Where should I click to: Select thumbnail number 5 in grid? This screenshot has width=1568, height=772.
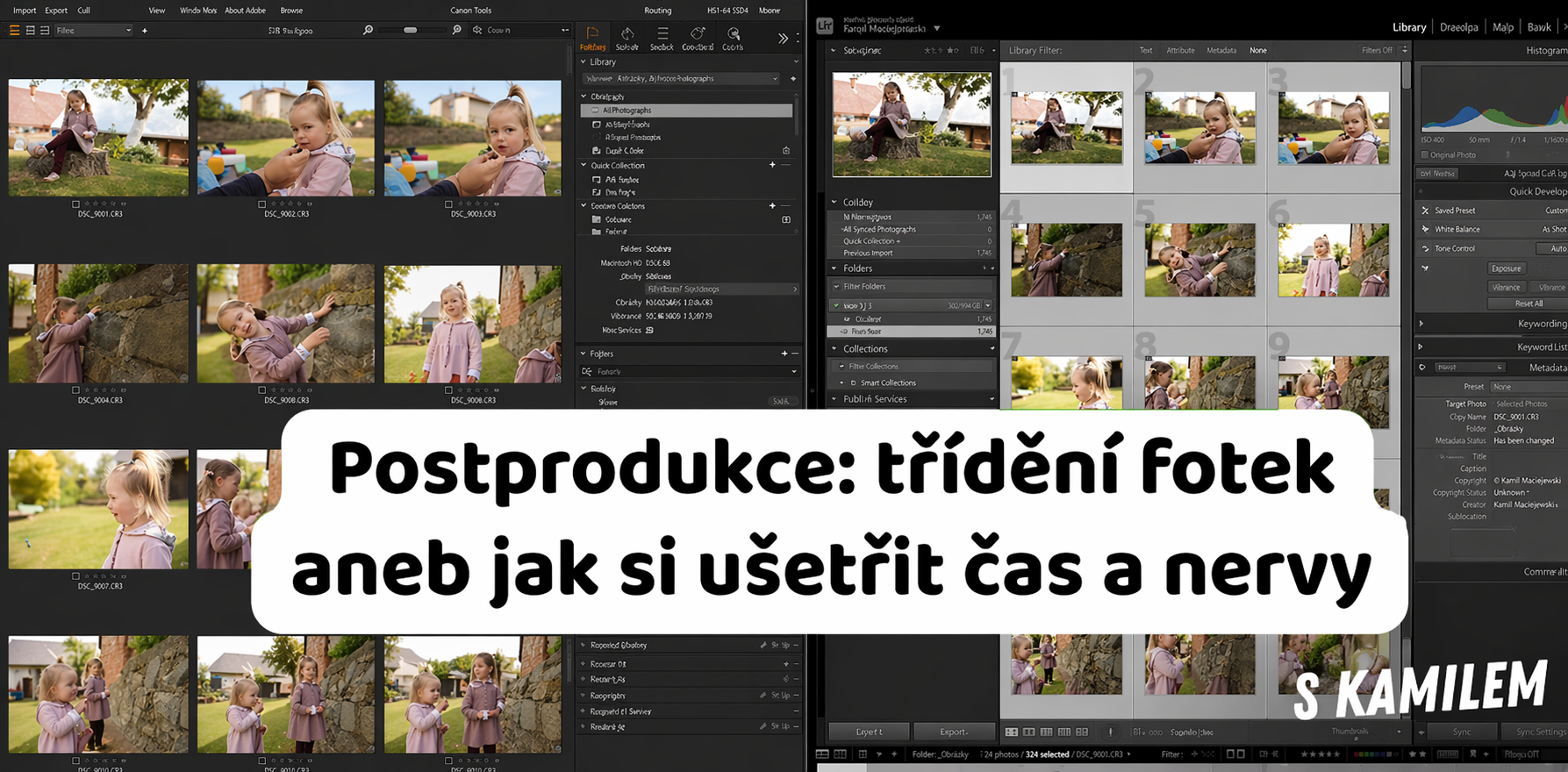[x=1199, y=260]
